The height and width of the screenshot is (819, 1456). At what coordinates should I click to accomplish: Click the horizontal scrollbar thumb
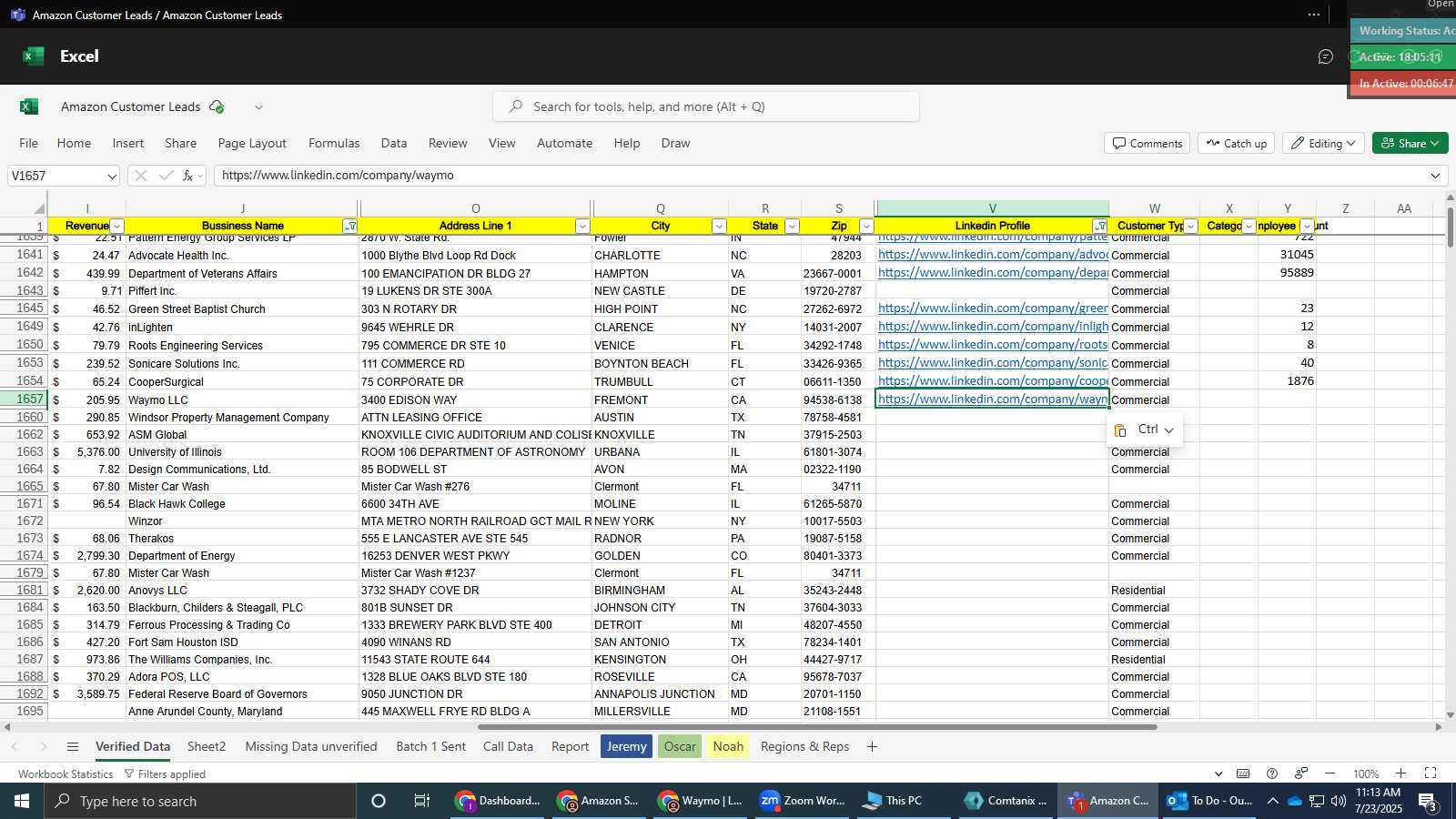[817, 727]
